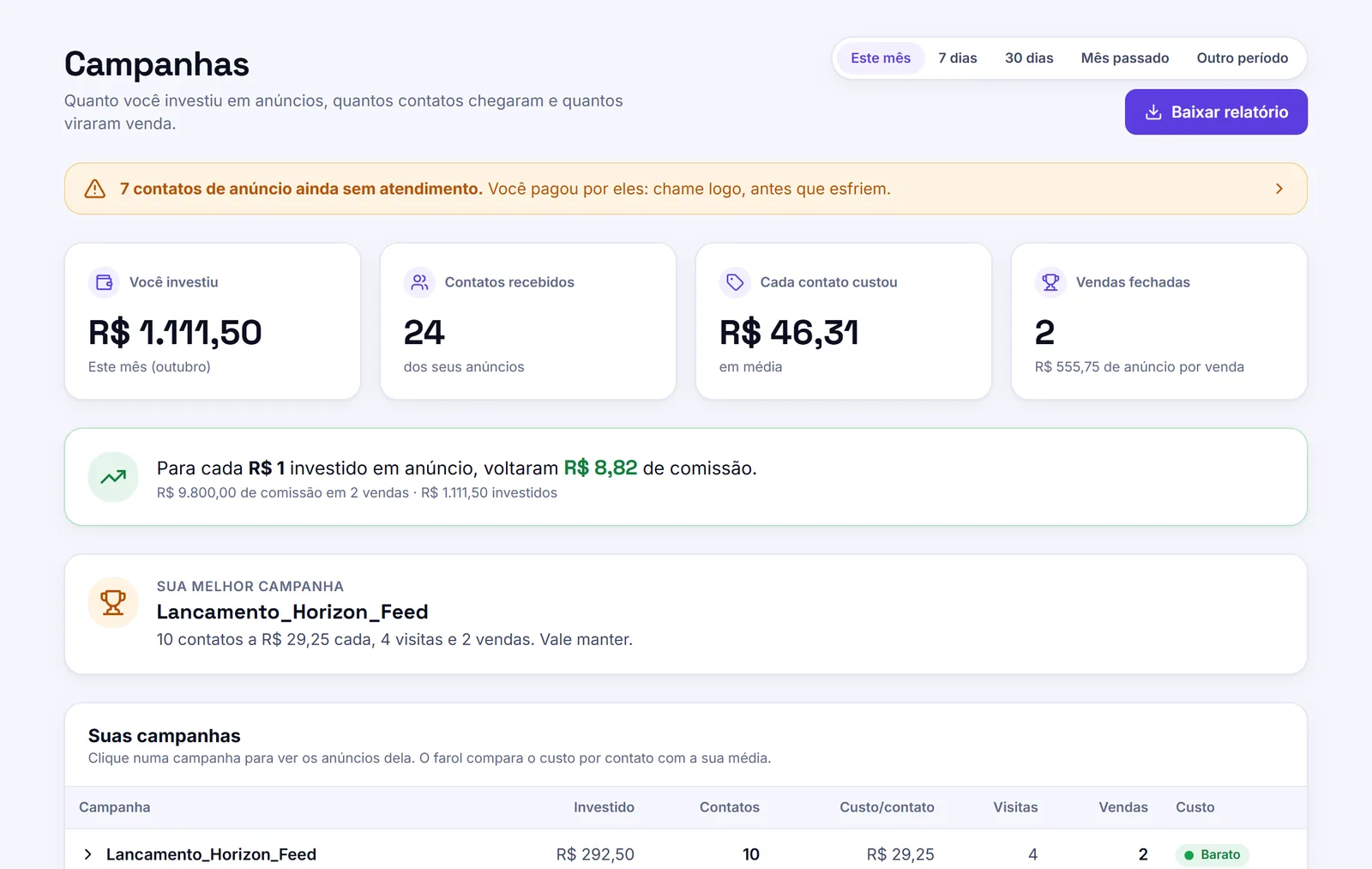Click the warning triangle icon in alert

(95, 189)
